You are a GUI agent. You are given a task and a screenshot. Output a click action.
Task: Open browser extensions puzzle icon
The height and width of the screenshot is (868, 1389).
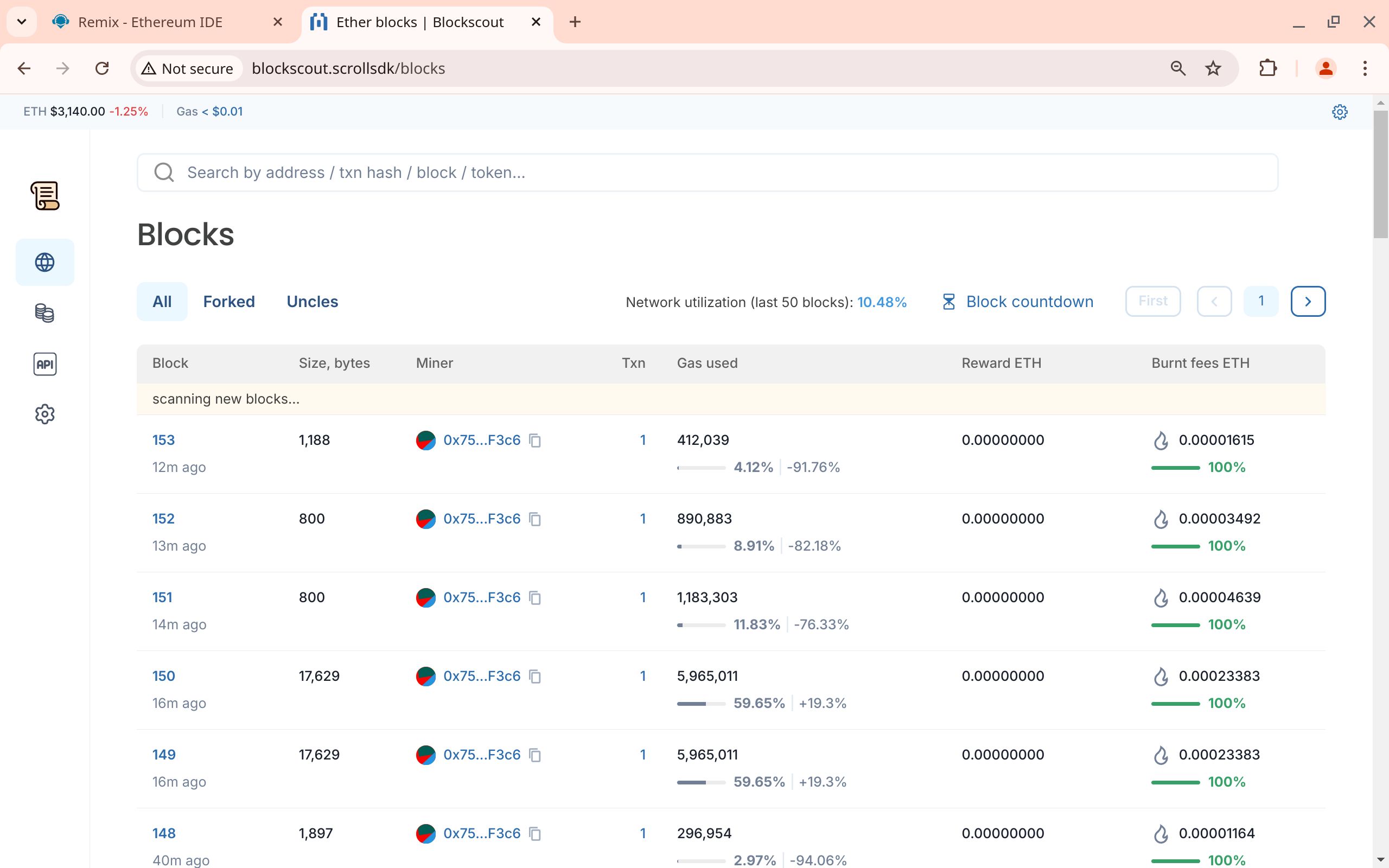1268,68
